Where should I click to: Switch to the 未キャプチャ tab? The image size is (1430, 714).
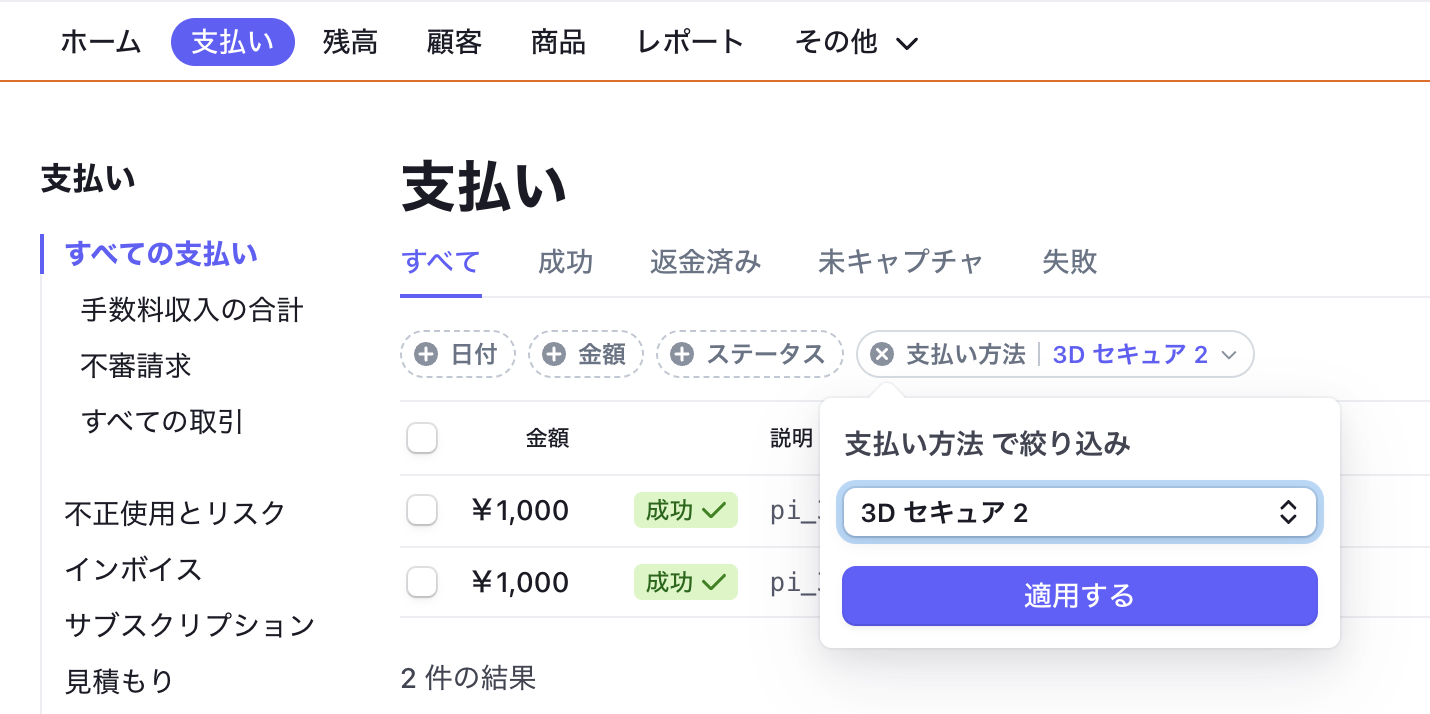pos(898,262)
